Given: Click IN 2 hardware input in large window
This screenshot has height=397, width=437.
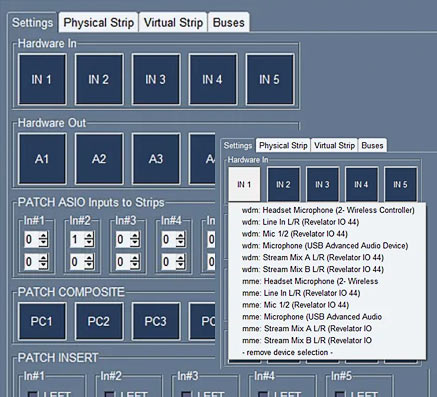Looking at the screenshot, I should 99,80.
